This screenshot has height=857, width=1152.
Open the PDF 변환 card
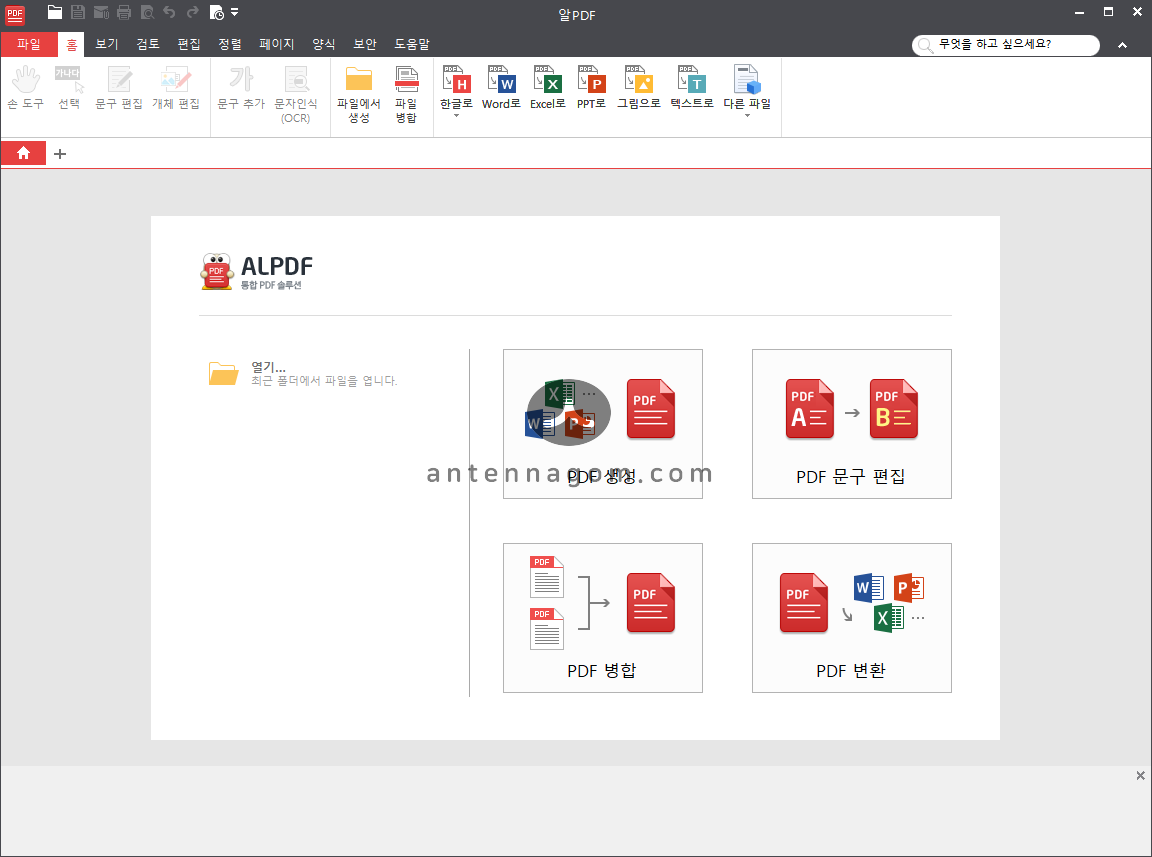[x=852, y=618]
